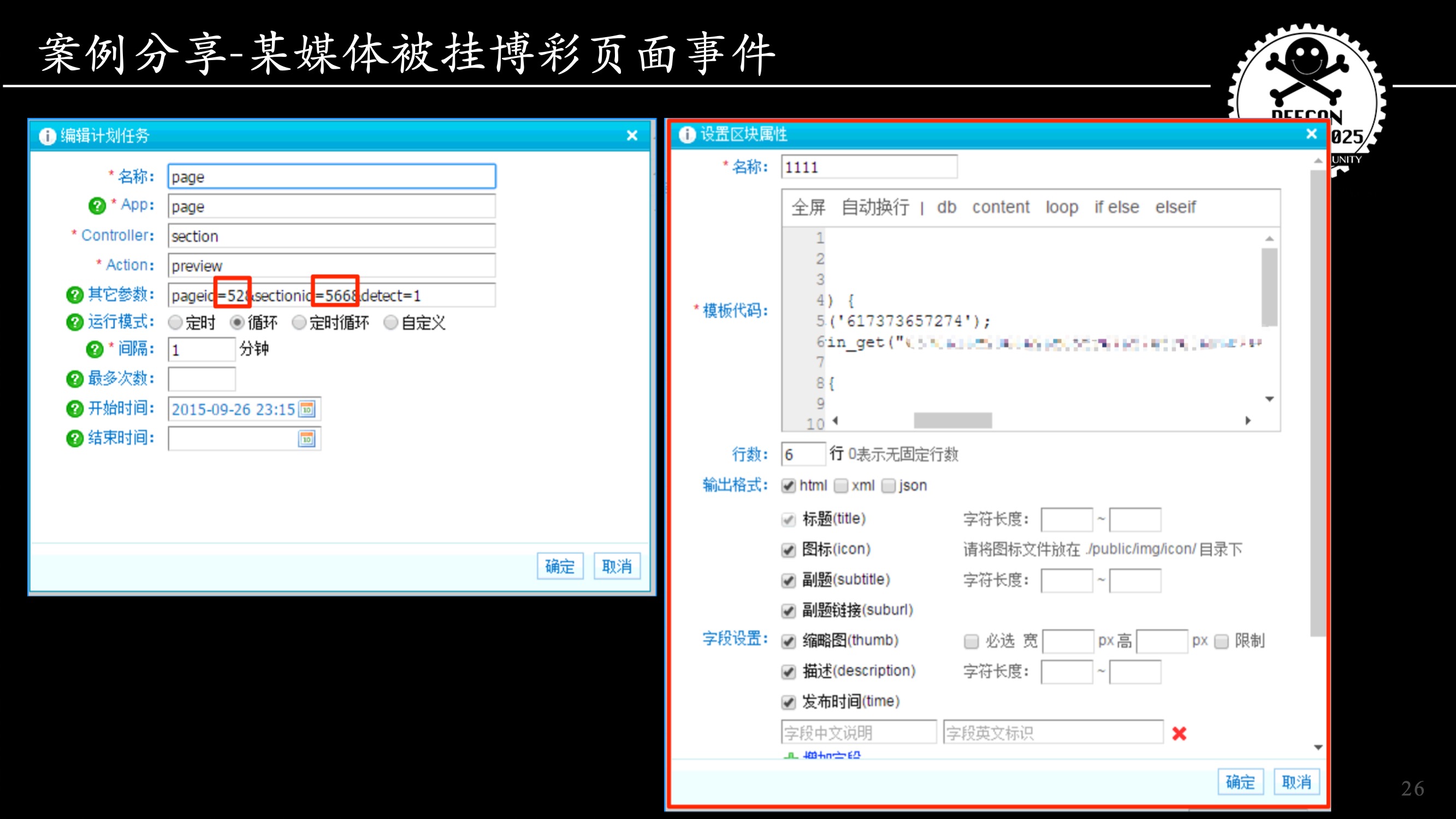The width and height of the screenshot is (1456, 819).
Task: Click 全屏 in template editor toolbar
Action: (808, 207)
